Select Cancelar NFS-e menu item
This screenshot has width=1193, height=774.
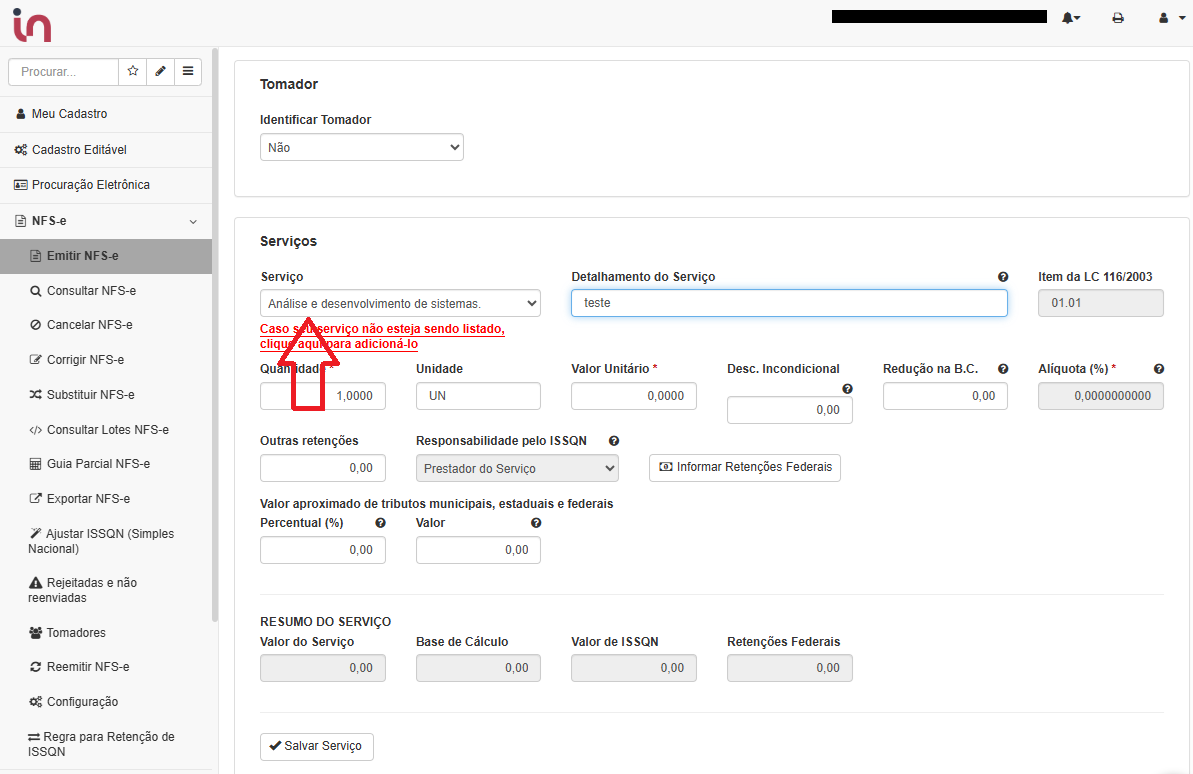point(89,325)
